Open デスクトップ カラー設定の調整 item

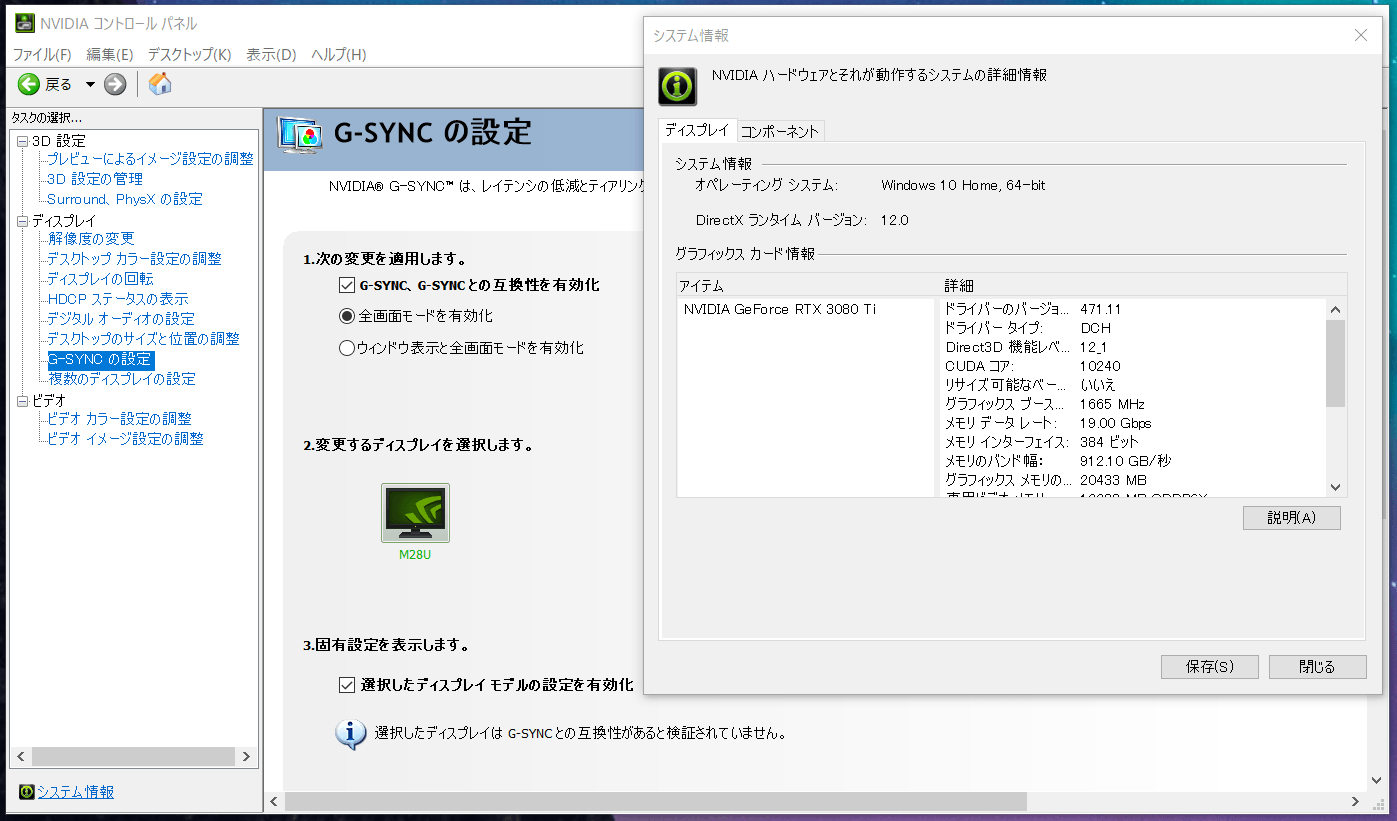click(135, 259)
